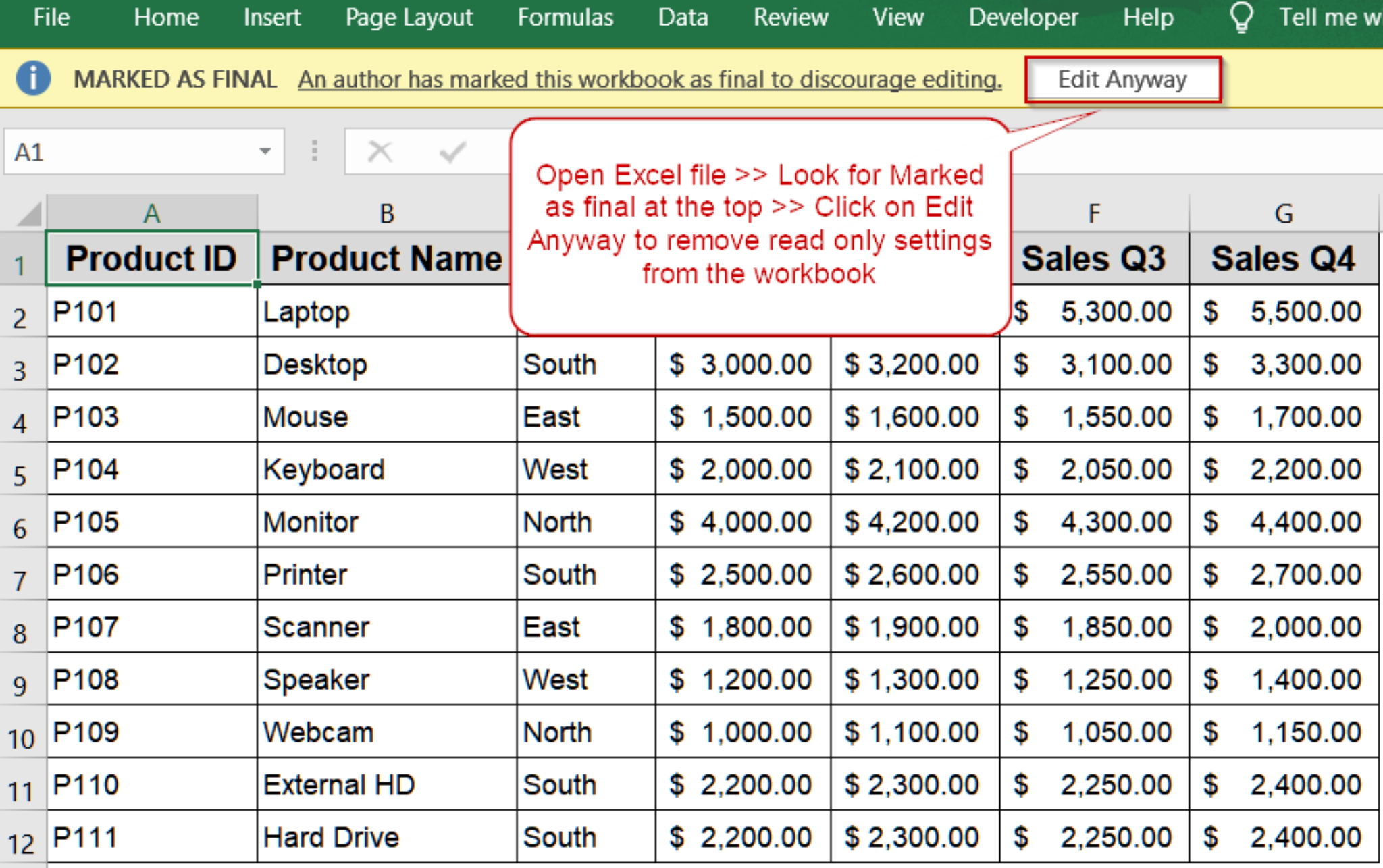This screenshot has width=1383, height=868.
Task: Click the Cancel (X) icon in formula bar
Action: 380,151
